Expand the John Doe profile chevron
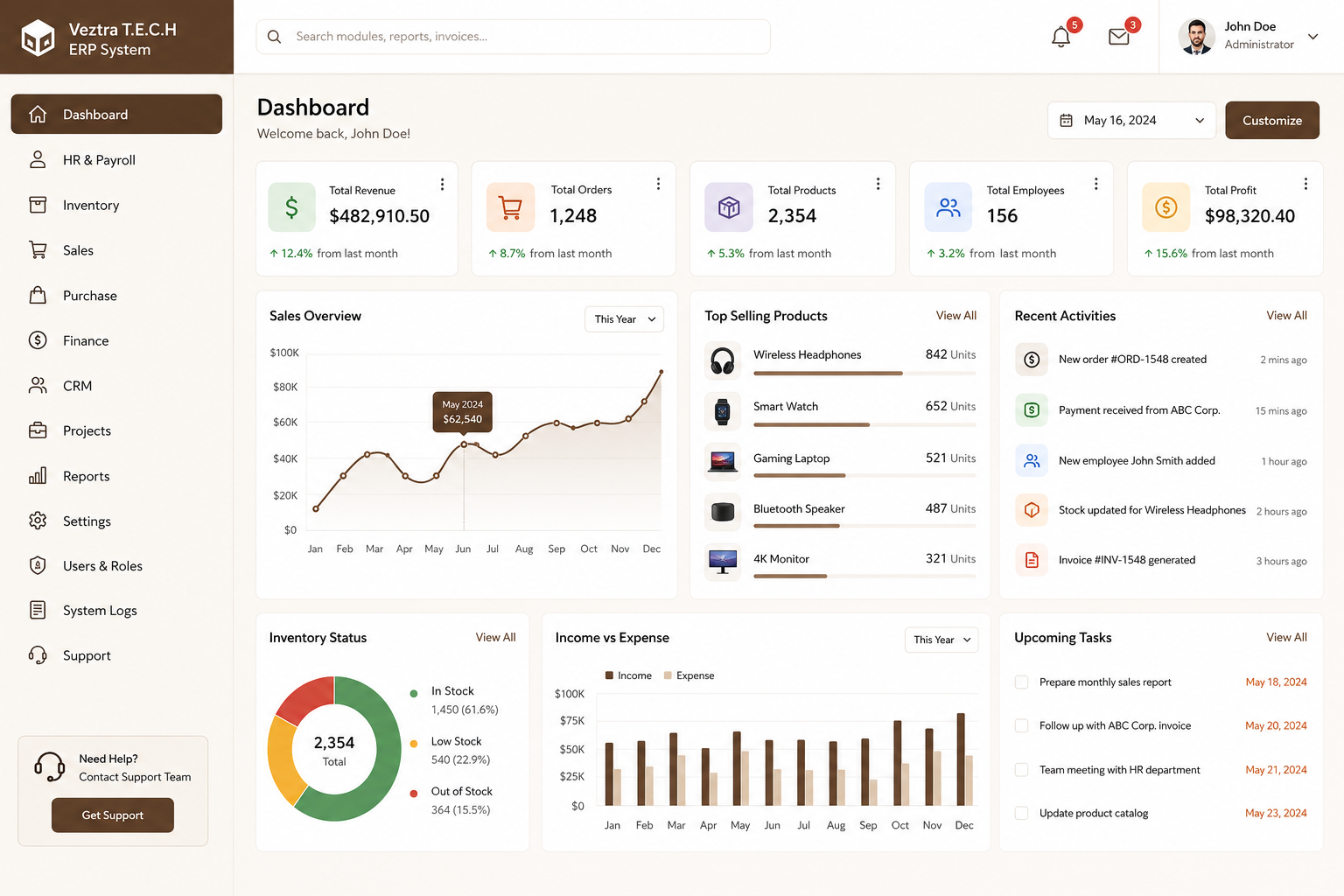The width and height of the screenshot is (1344, 896). (1312, 37)
